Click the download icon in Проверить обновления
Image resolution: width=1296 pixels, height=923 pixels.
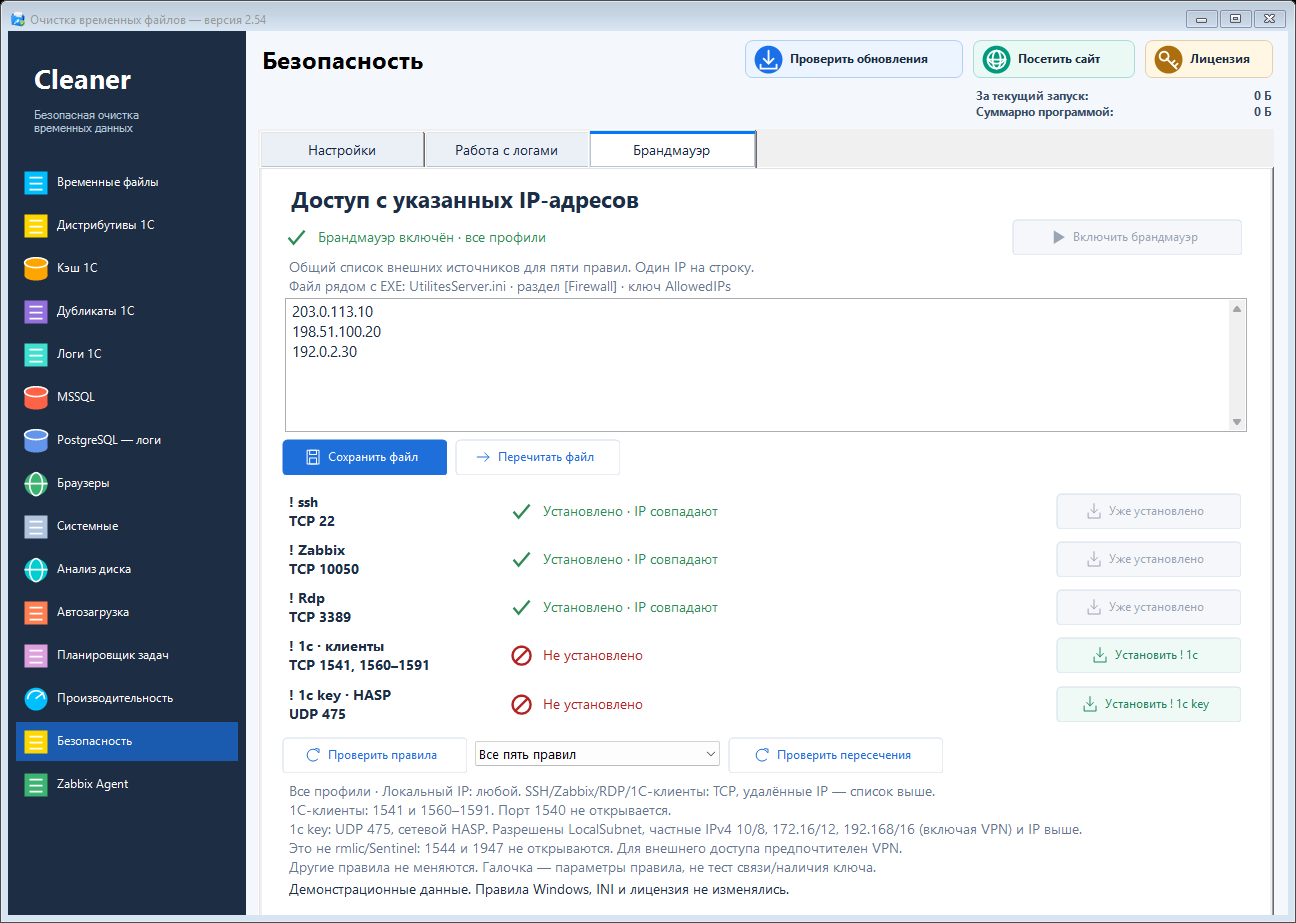pyautogui.click(x=768, y=59)
